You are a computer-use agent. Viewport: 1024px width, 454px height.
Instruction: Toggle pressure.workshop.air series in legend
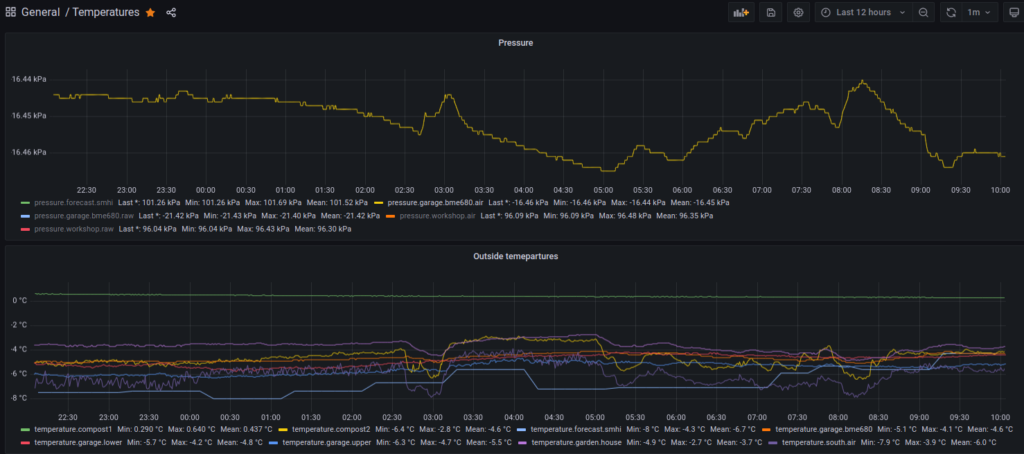pyautogui.click(x=437, y=216)
